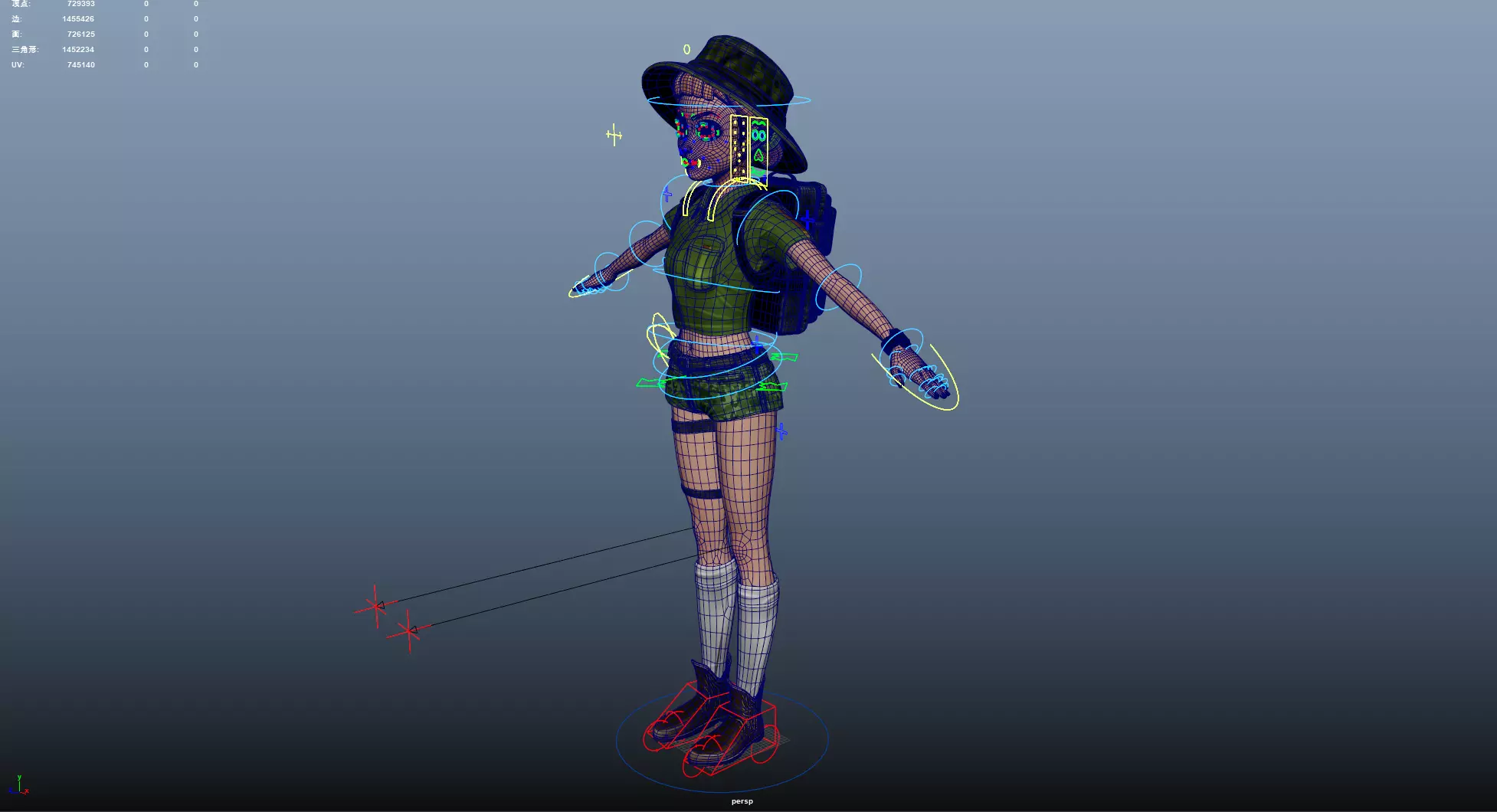Click the XYZ axis gizmo in the corner
The width and height of the screenshot is (1497, 812).
tap(18, 785)
